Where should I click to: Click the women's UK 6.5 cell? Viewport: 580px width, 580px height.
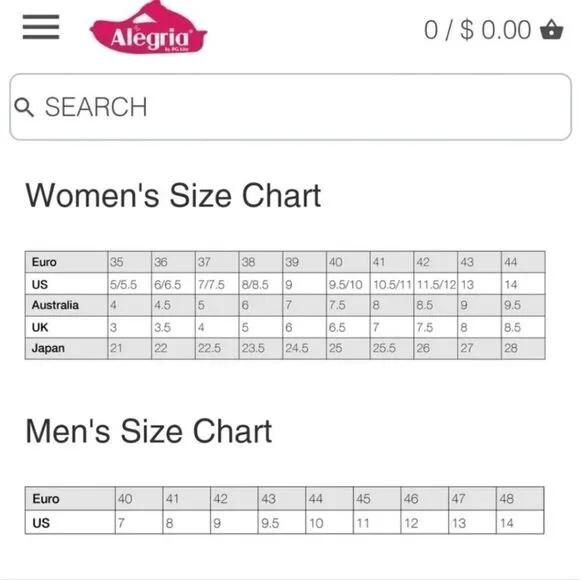348,327
